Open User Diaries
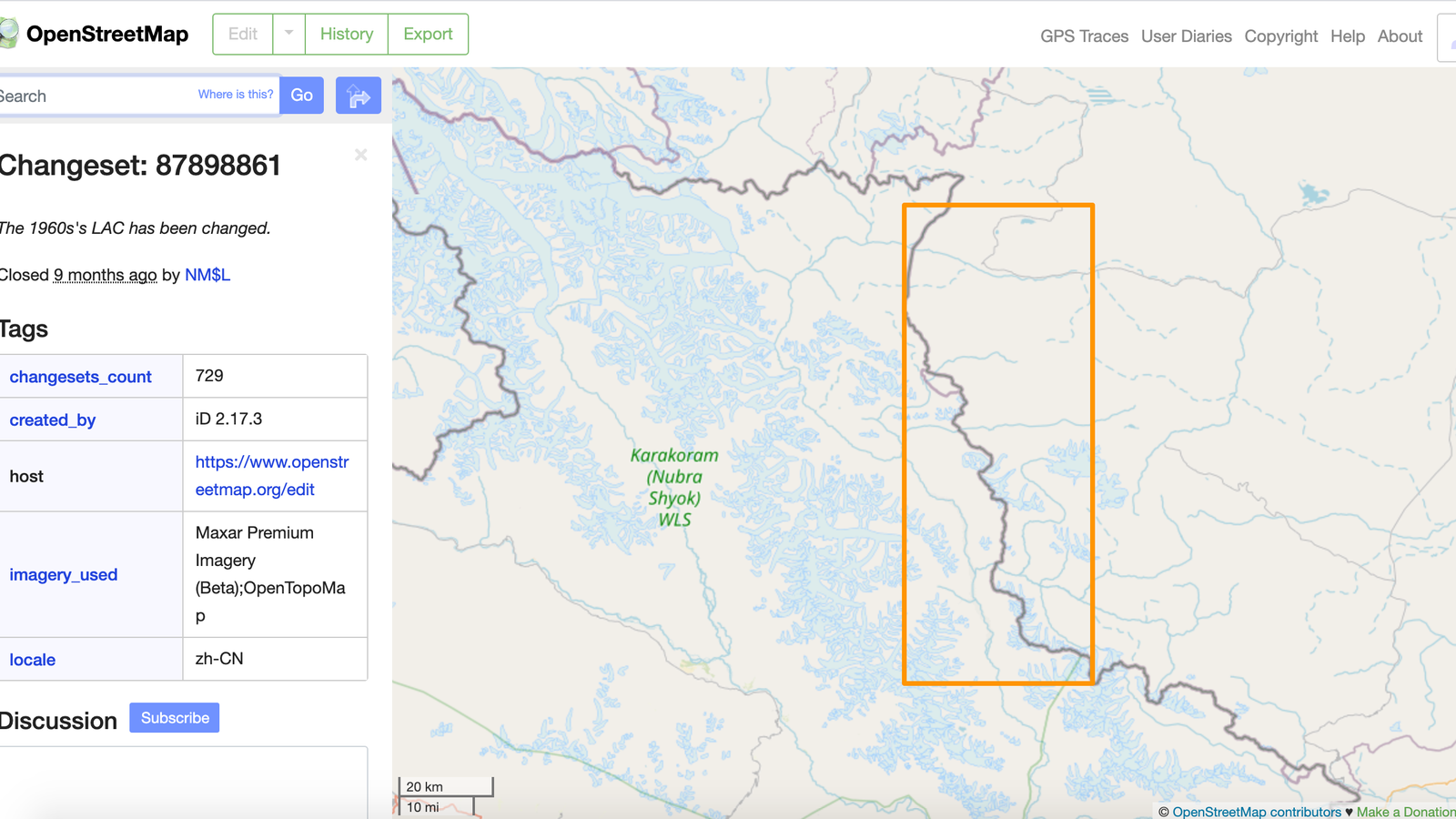1456x819 pixels. click(x=1186, y=36)
